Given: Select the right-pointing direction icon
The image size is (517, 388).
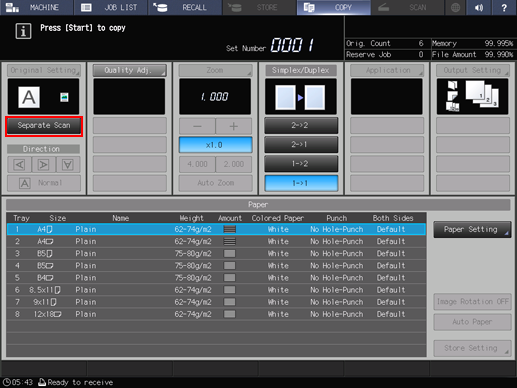Looking at the screenshot, I should point(43,165).
